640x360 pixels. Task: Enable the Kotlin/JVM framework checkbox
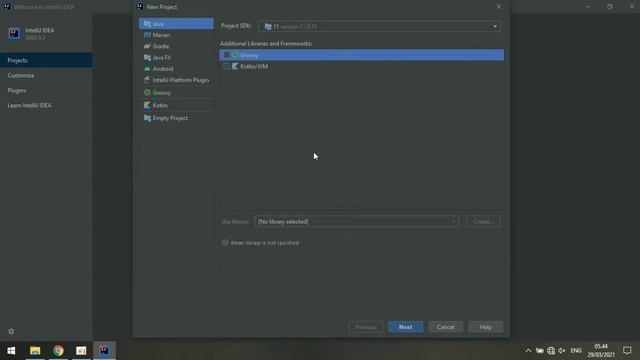pyautogui.click(x=227, y=66)
